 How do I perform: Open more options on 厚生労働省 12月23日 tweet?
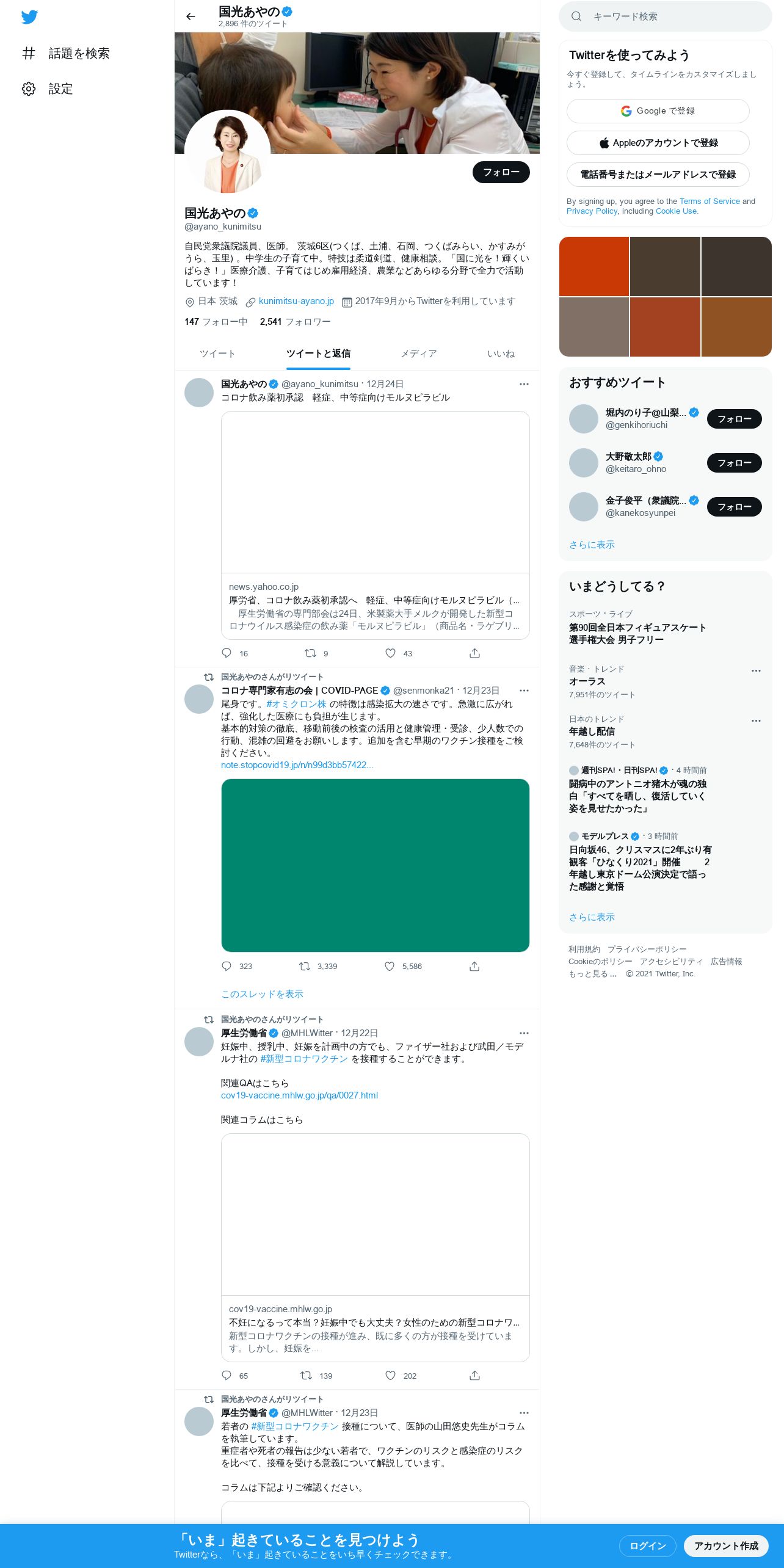(x=524, y=1413)
